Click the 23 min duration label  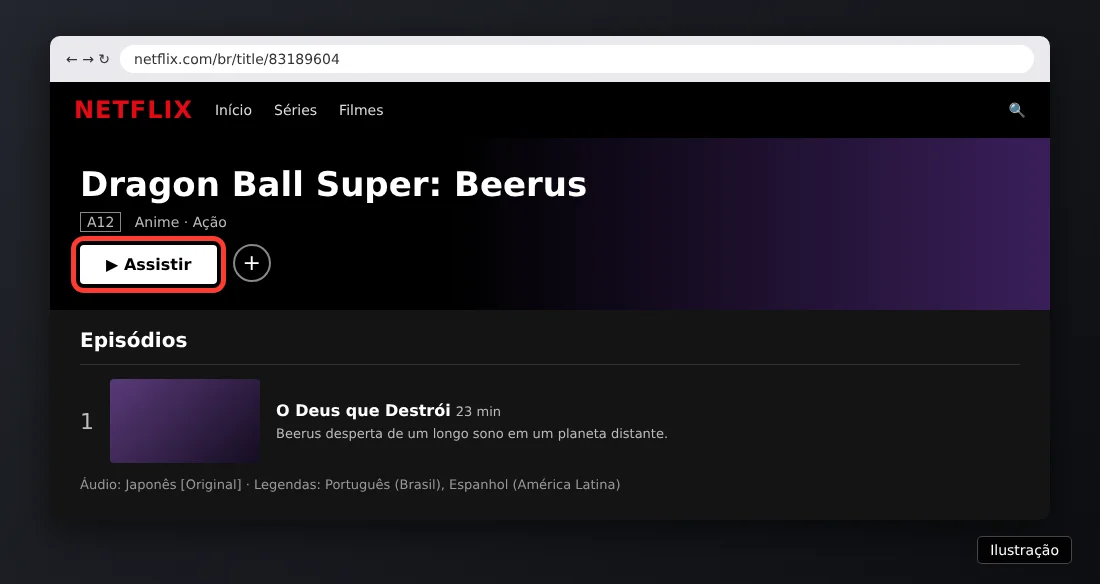click(478, 411)
